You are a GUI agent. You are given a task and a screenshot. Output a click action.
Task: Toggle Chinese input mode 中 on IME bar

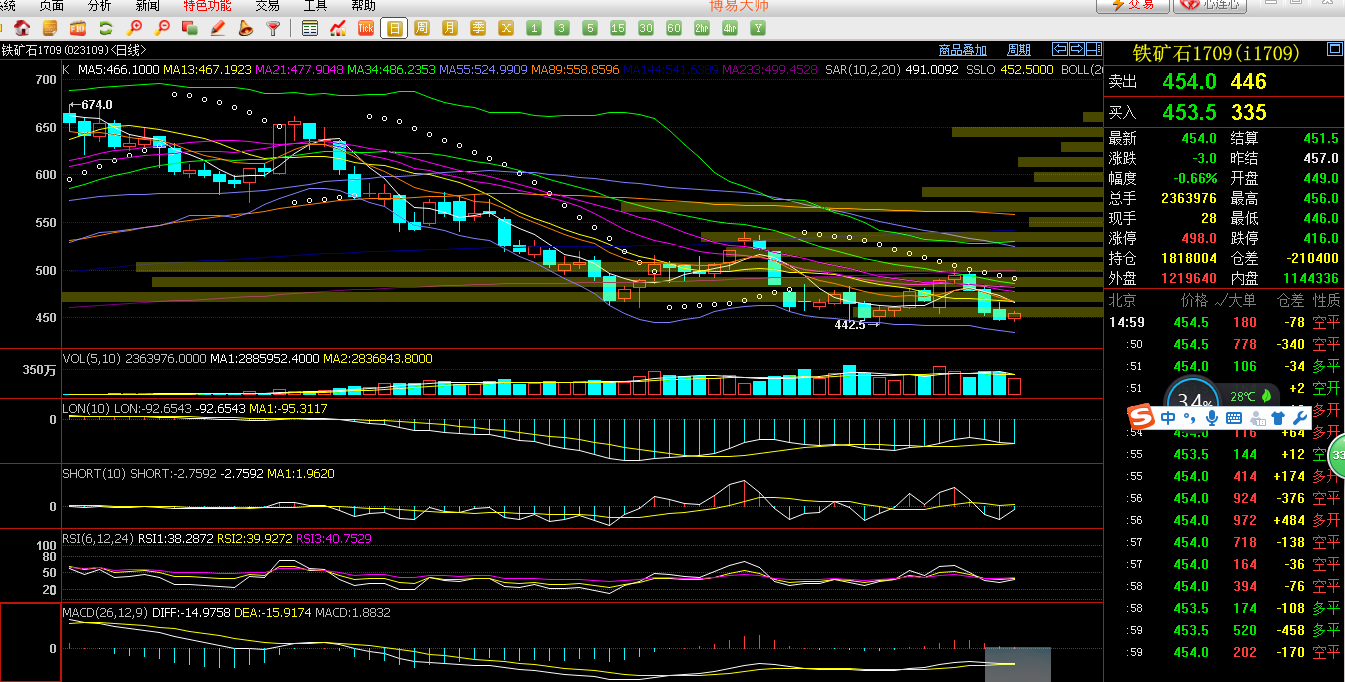coord(1168,417)
